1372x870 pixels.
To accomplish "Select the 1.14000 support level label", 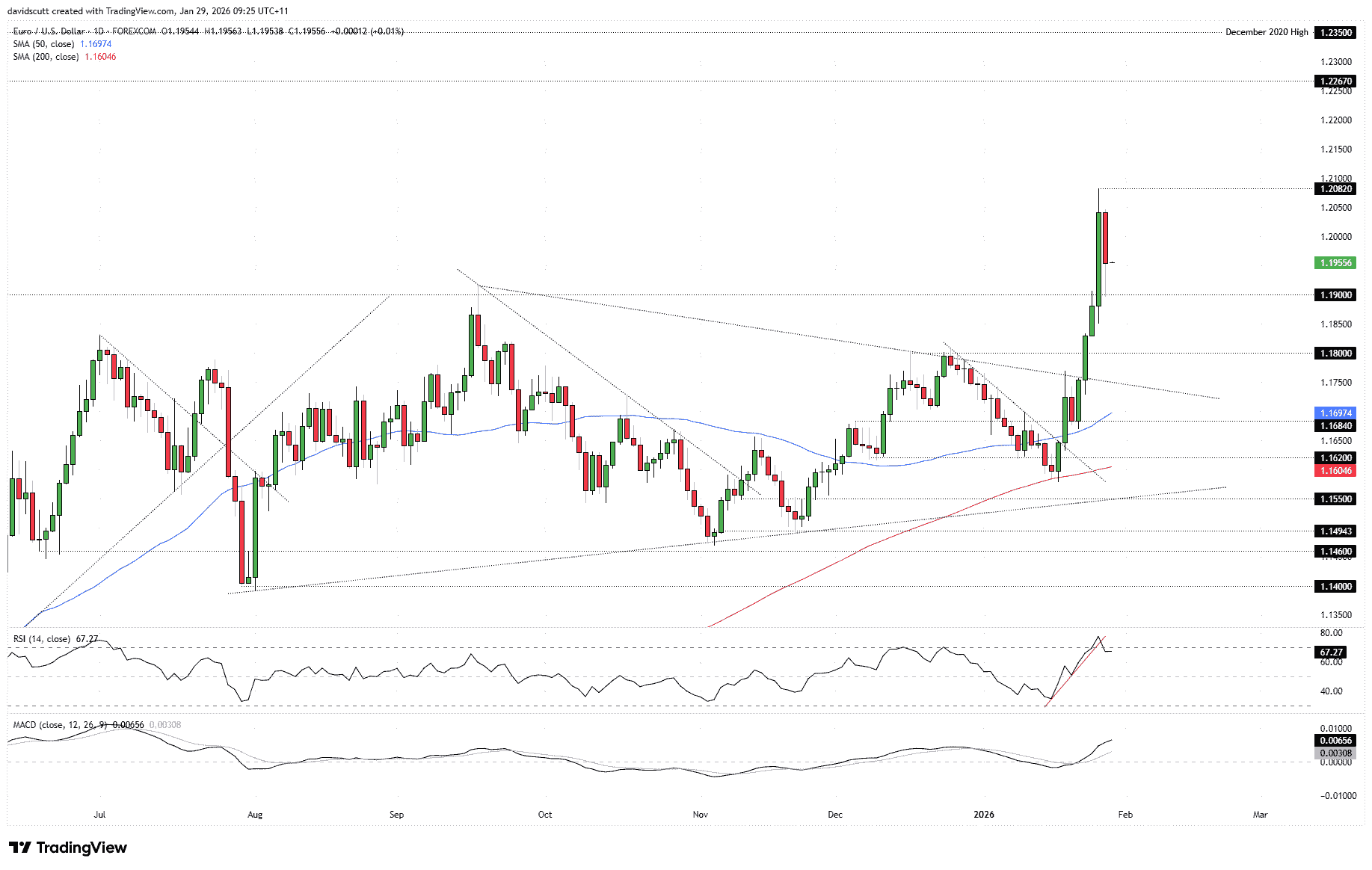I will [1335, 587].
